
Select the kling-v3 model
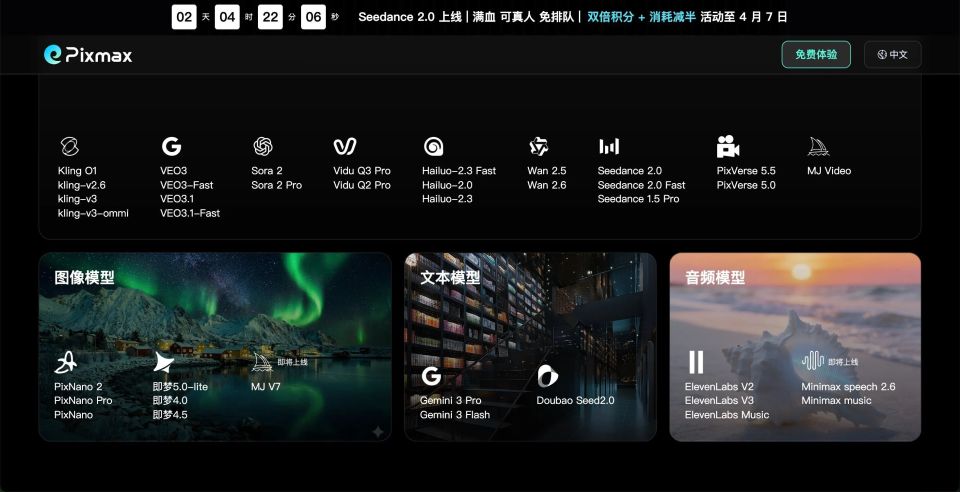[77, 199]
